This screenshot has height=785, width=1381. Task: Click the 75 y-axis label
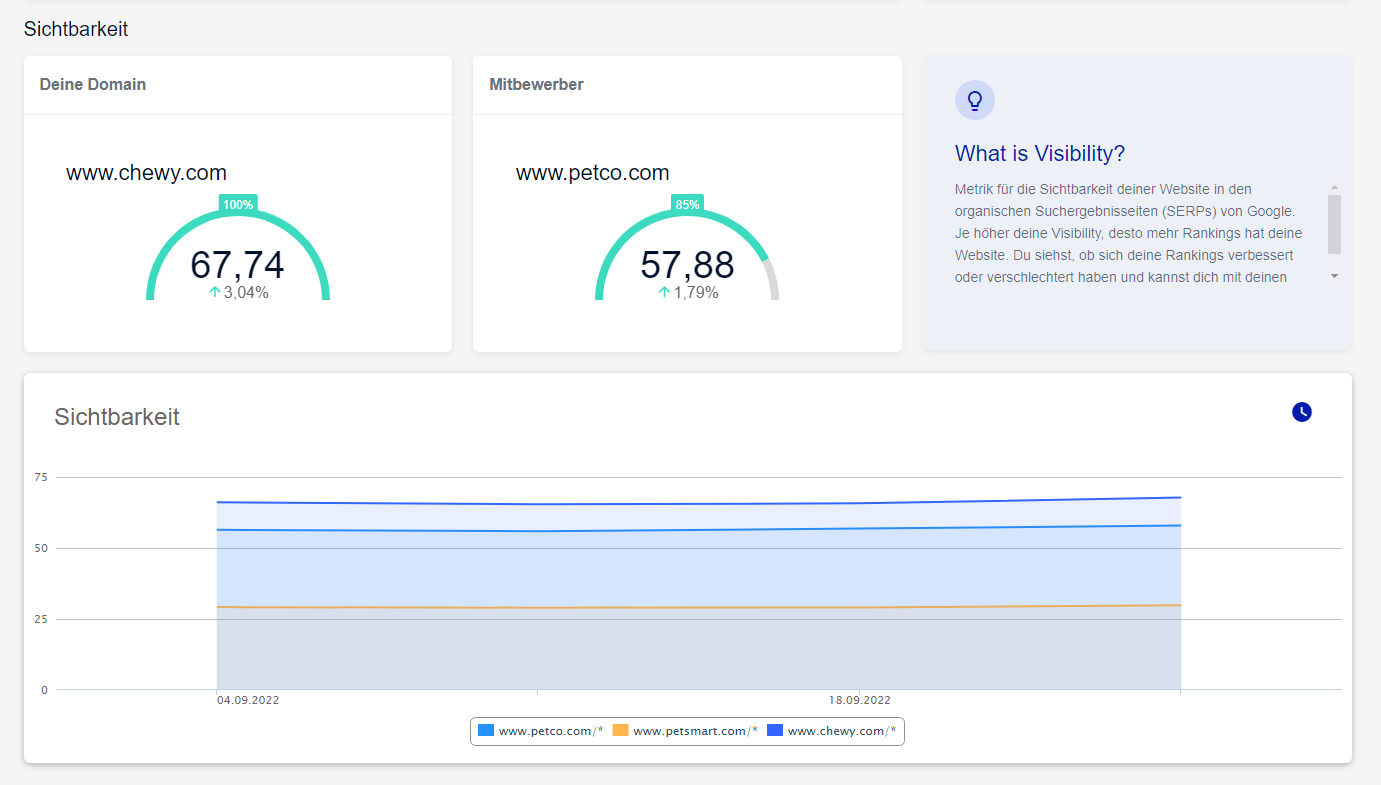pyautogui.click(x=41, y=477)
